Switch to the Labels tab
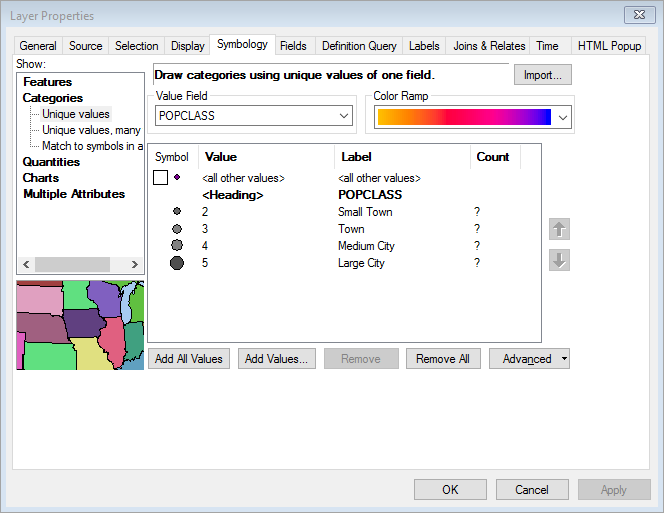The width and height of the screenshot is (664, 513). (x=424, y=46)
